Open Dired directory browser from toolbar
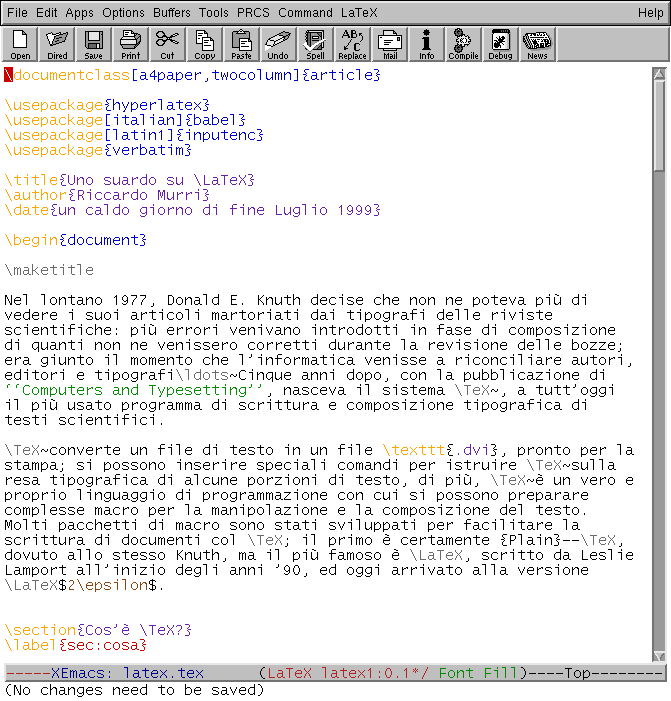671x701 pixels. [x=57, y=43]
